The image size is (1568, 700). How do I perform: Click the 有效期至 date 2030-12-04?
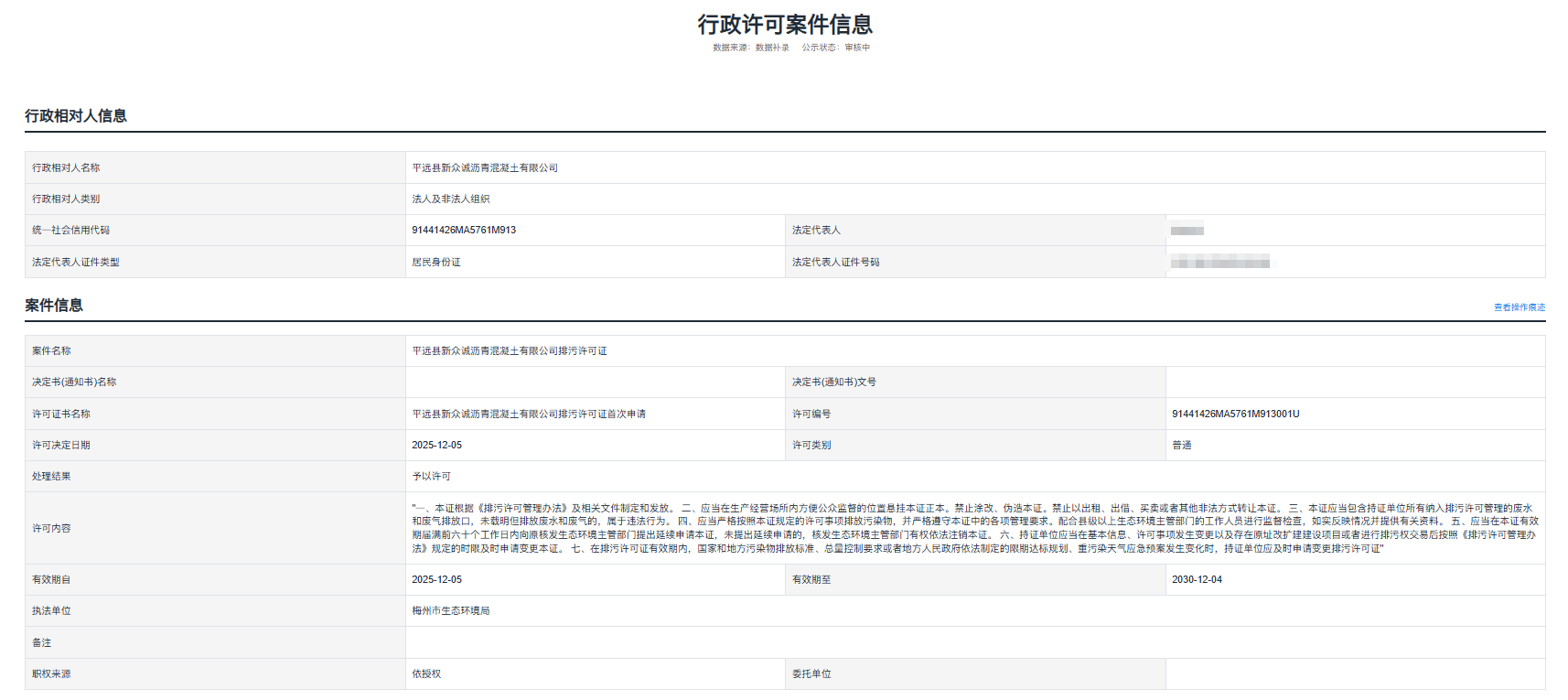point(1197,580)
